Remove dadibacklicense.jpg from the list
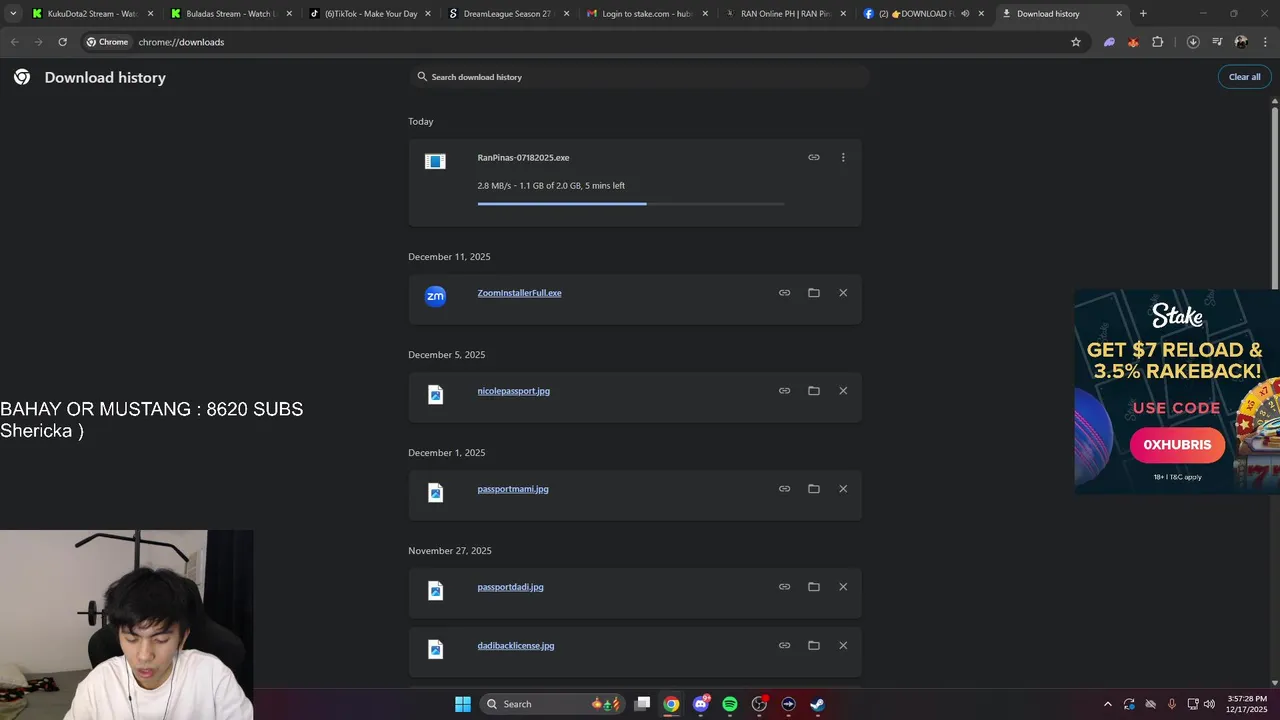This screenshot has width=1280, height=720. (x=843, y=645)
